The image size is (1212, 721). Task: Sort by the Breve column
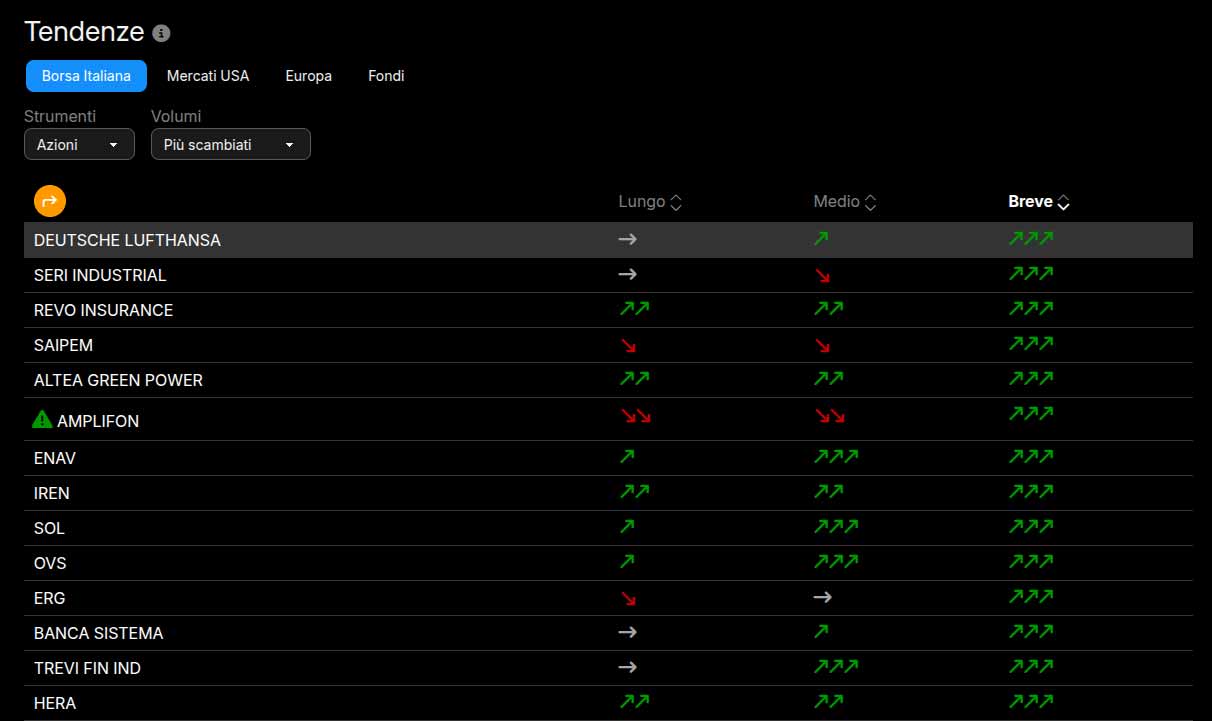point(1039,202)
